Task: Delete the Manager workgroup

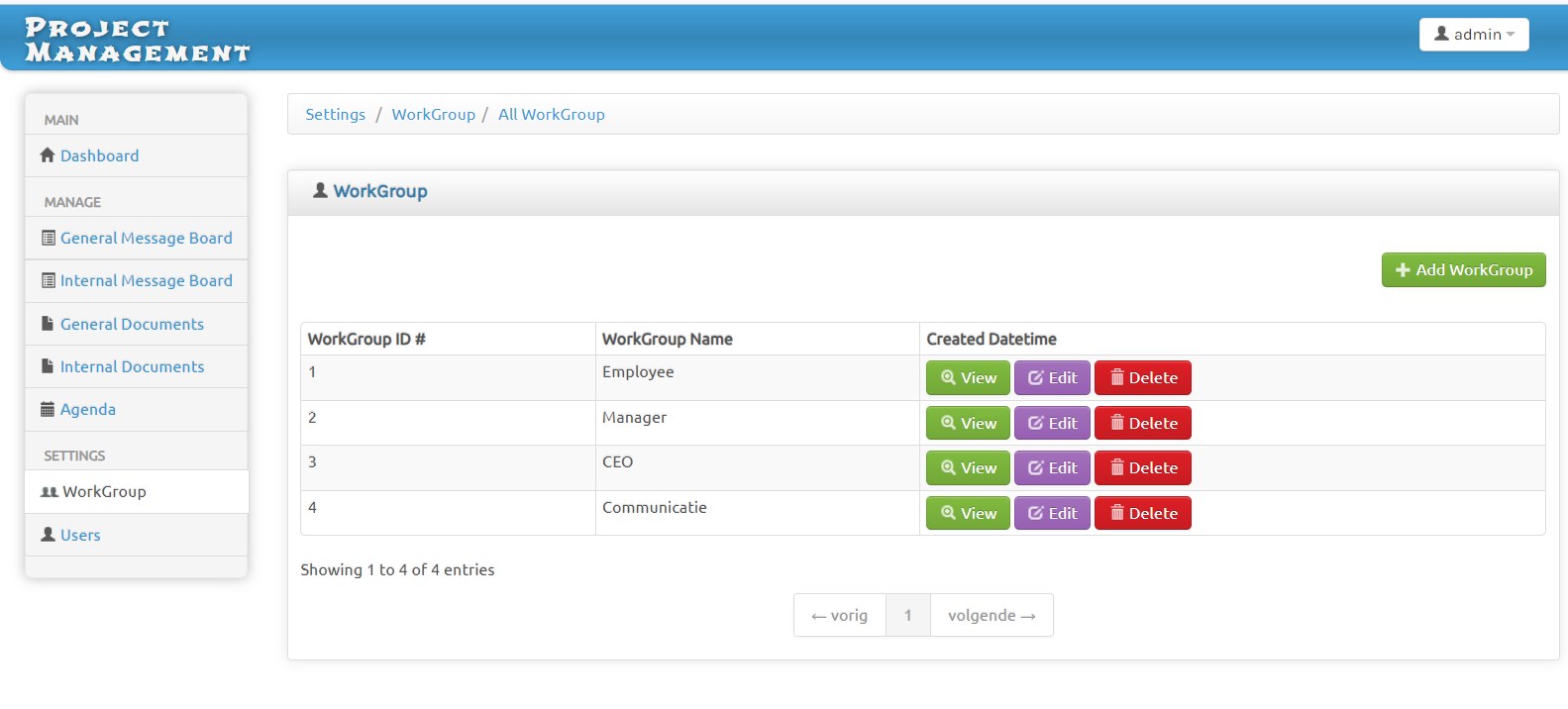Action: point(1143,424)
